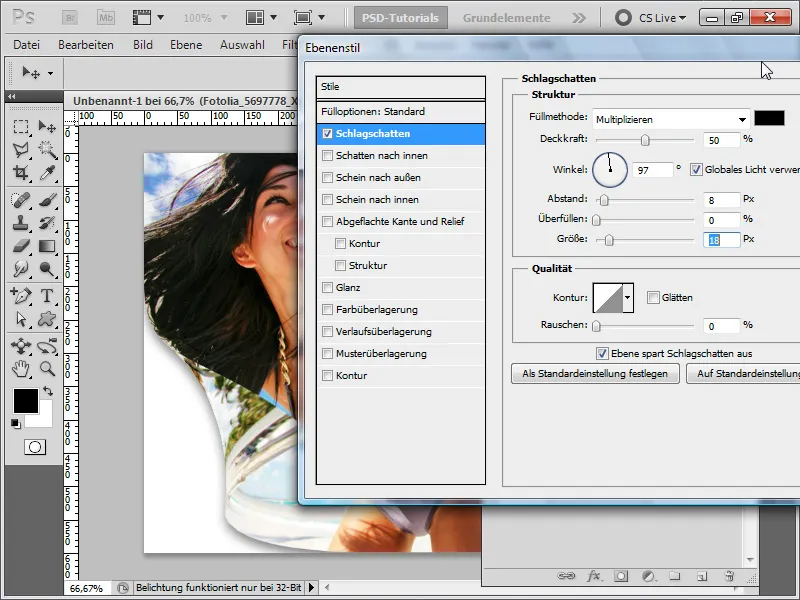Screen dimensions: 800x600
Task: Enable Schein nach außen checkbox
Action: [x=328, y=178]
